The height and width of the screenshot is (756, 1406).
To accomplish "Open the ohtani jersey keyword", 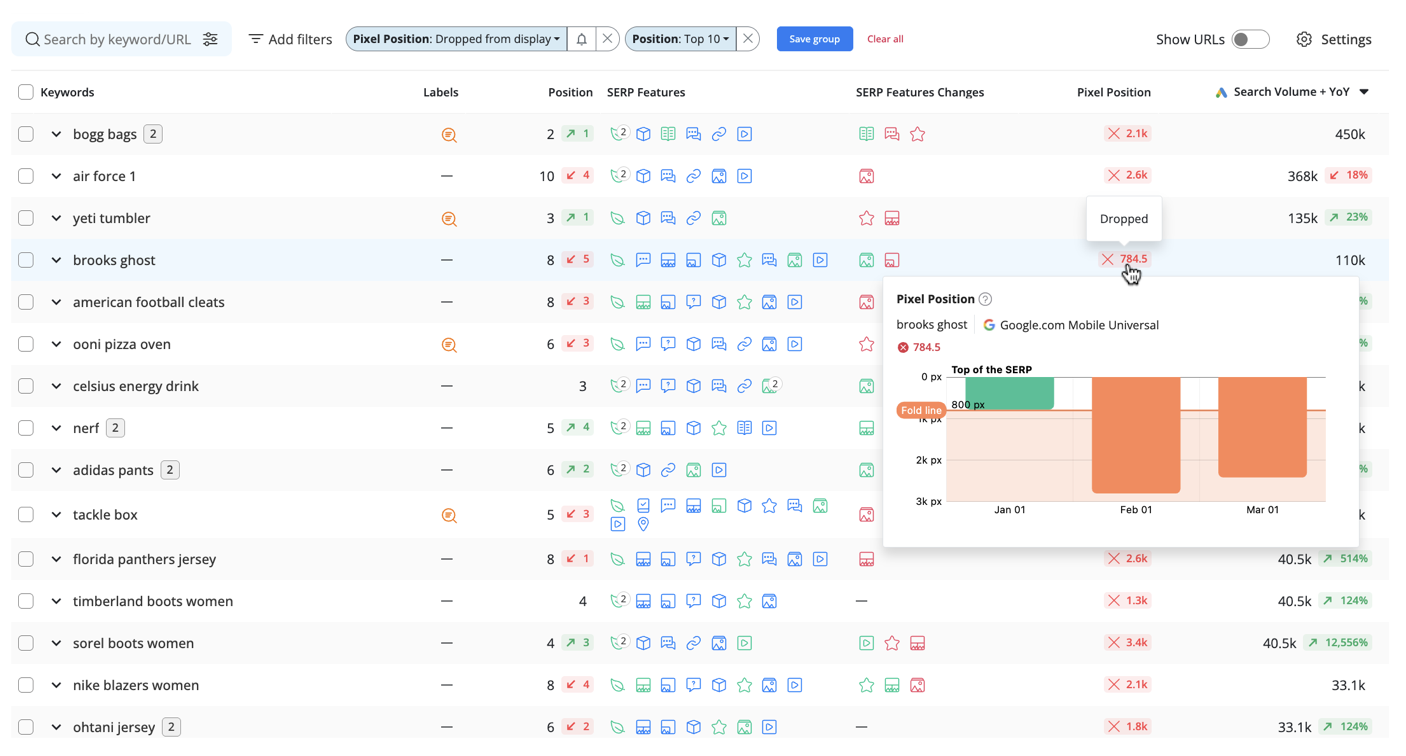I will (114, 727).
